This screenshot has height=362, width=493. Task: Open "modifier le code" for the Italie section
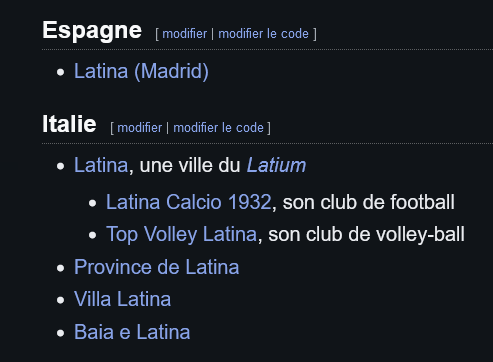(218, 128)
